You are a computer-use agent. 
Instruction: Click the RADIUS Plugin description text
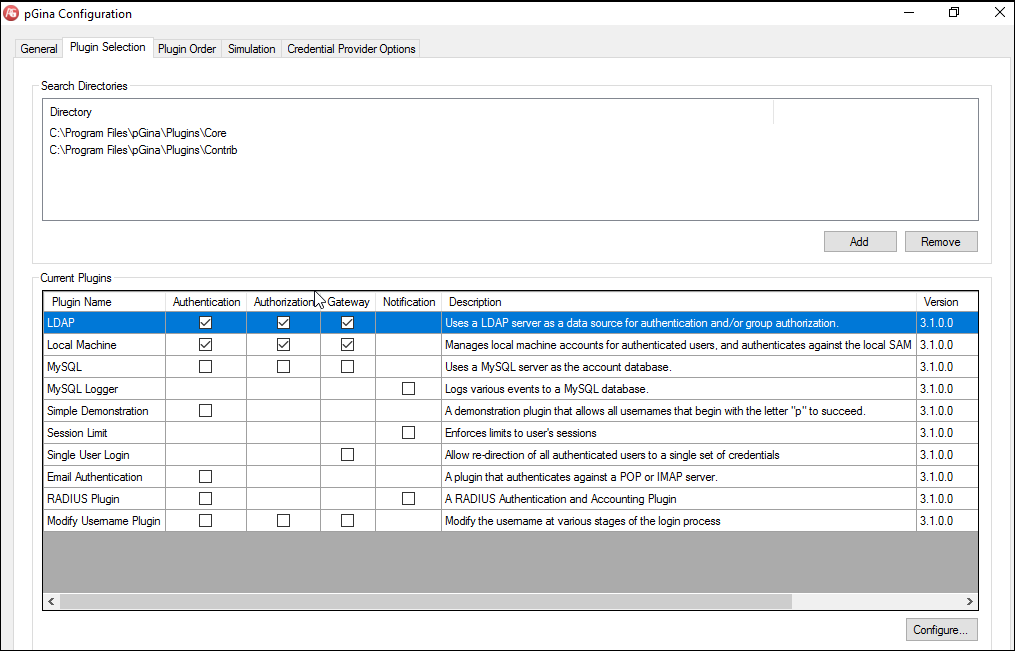pos(561,498)
